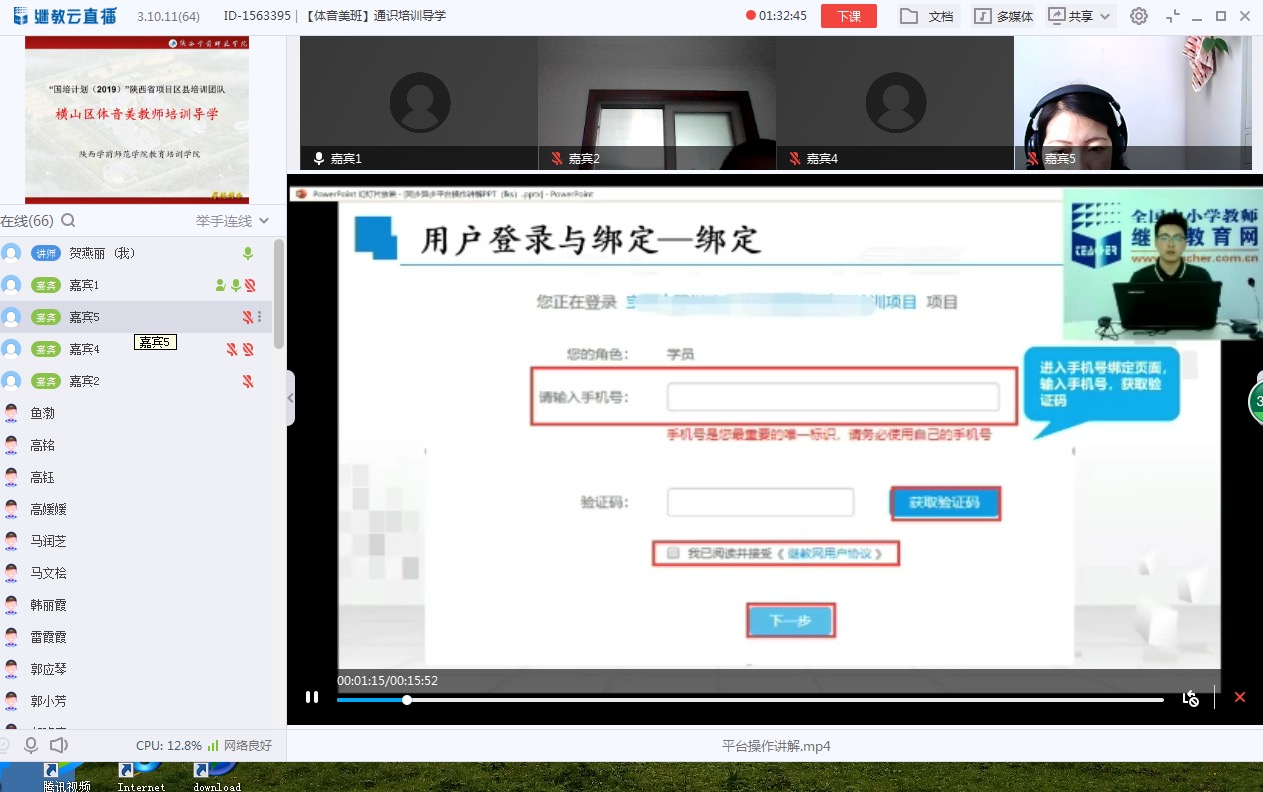Click 嘉宾1's green user status icon
The height and width of the screenshot is (792, 1263).
tap(220, 285)
